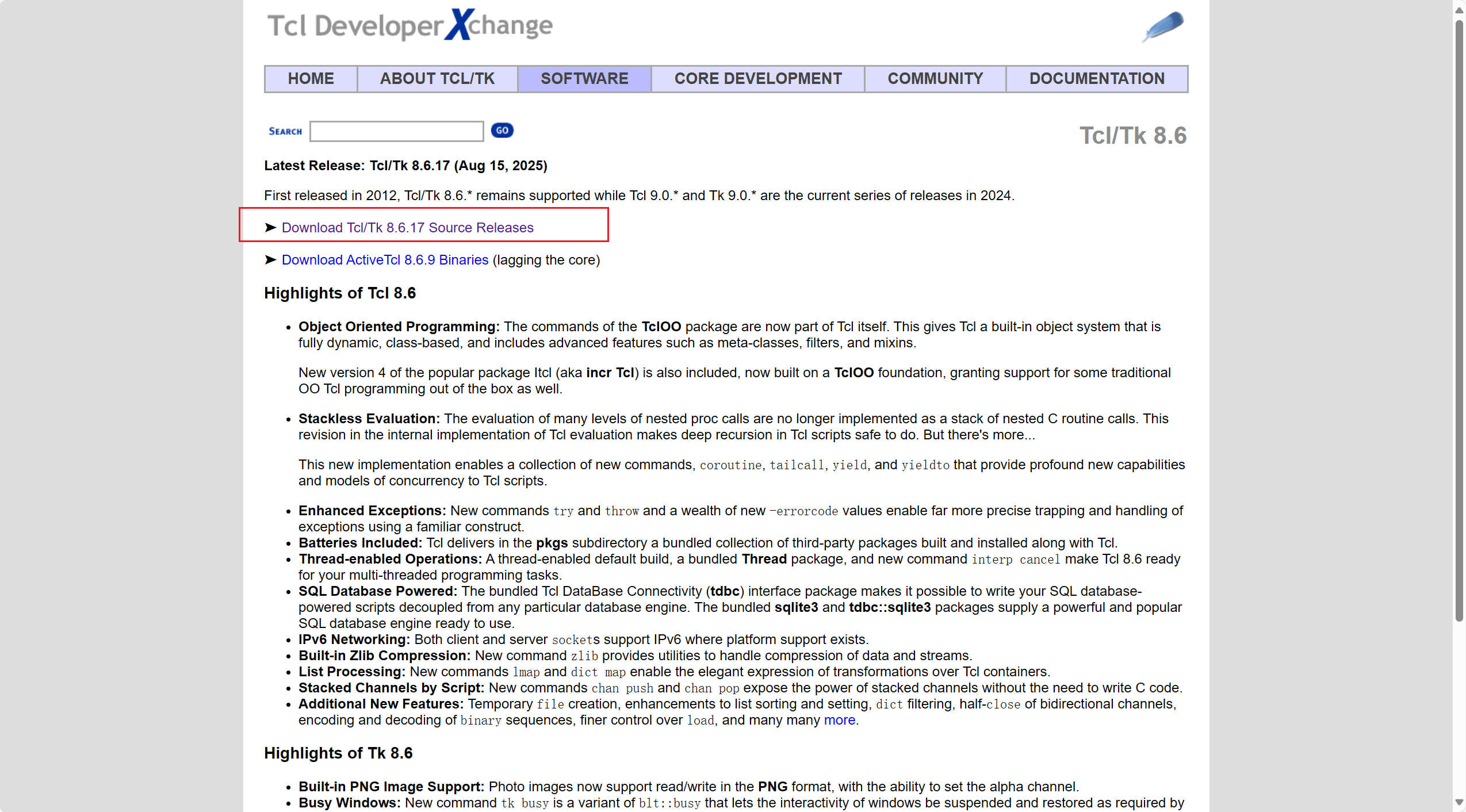Click the more link under Additional New Features
Screen dimensions: 1466x812
pos(839,720)
